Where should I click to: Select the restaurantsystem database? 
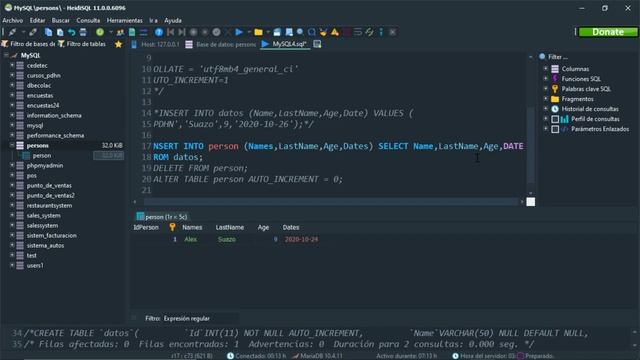pos(49,205)
